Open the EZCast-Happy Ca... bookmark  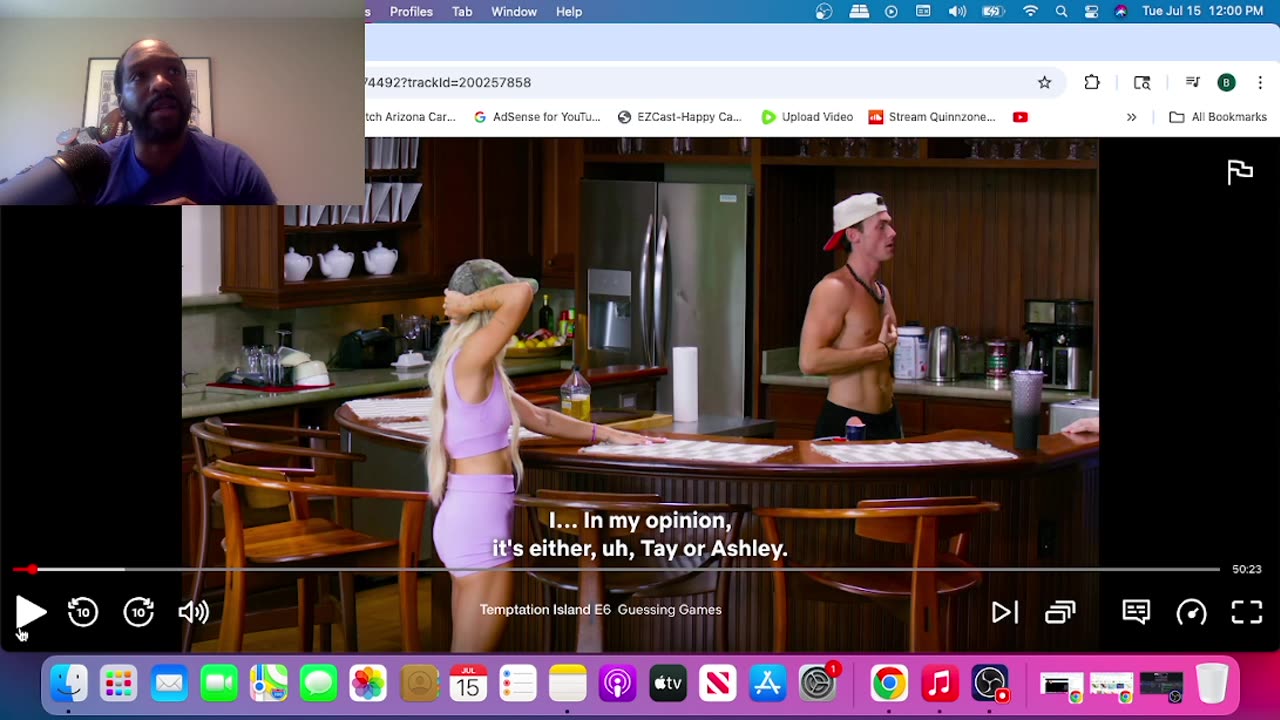pos(680,117)
